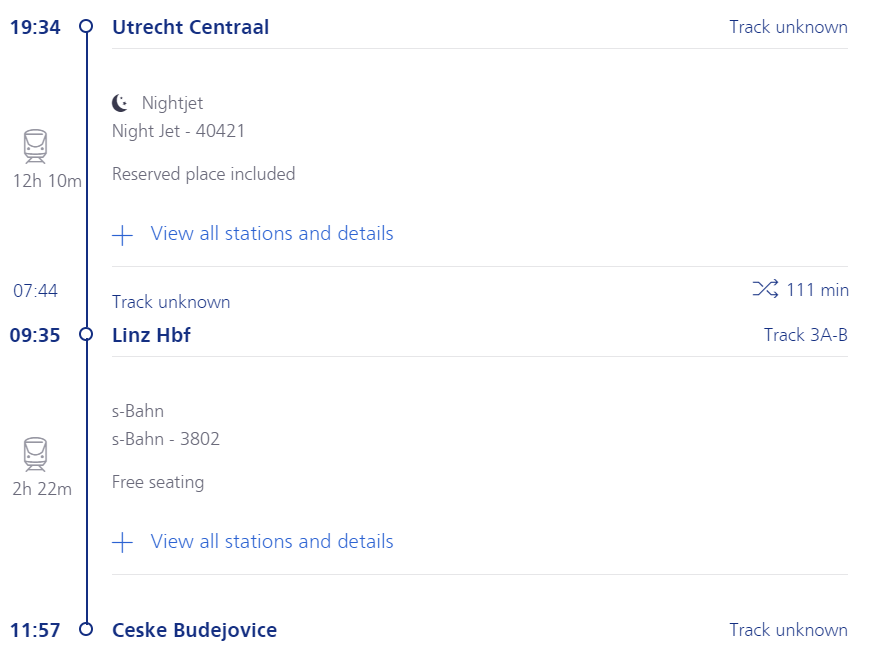Image resolution: width=872 pixels, height=653 pixels.
Task: Click the plus icon under Free seating
Action: click(x=122, y=543)
